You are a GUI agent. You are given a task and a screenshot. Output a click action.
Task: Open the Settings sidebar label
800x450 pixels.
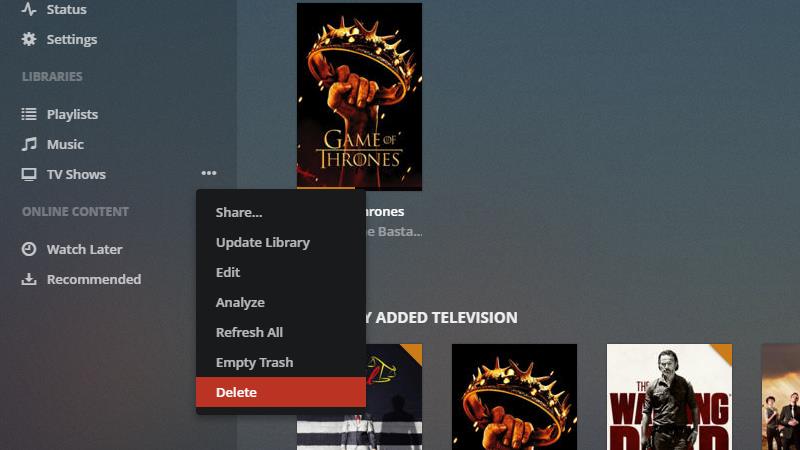[72, 39]
